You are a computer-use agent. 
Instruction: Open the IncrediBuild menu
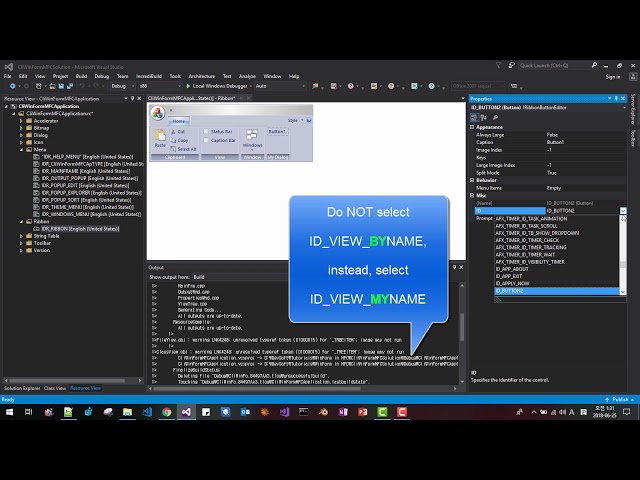(x=149, y=76)
